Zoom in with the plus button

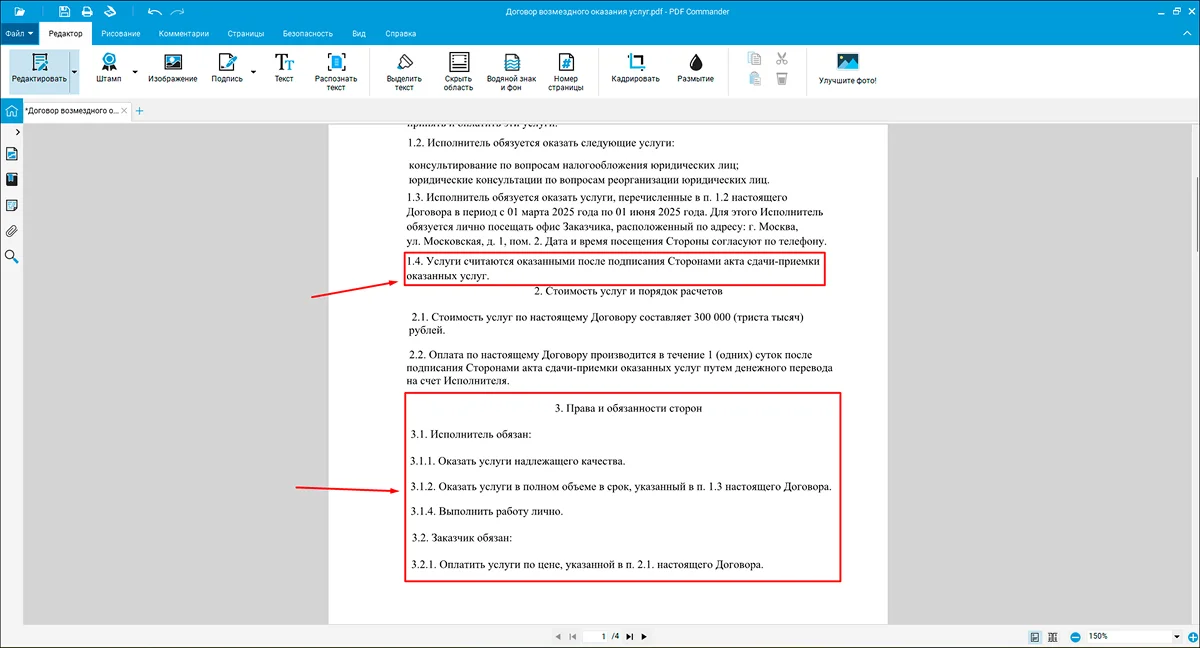click(1193, 636)
